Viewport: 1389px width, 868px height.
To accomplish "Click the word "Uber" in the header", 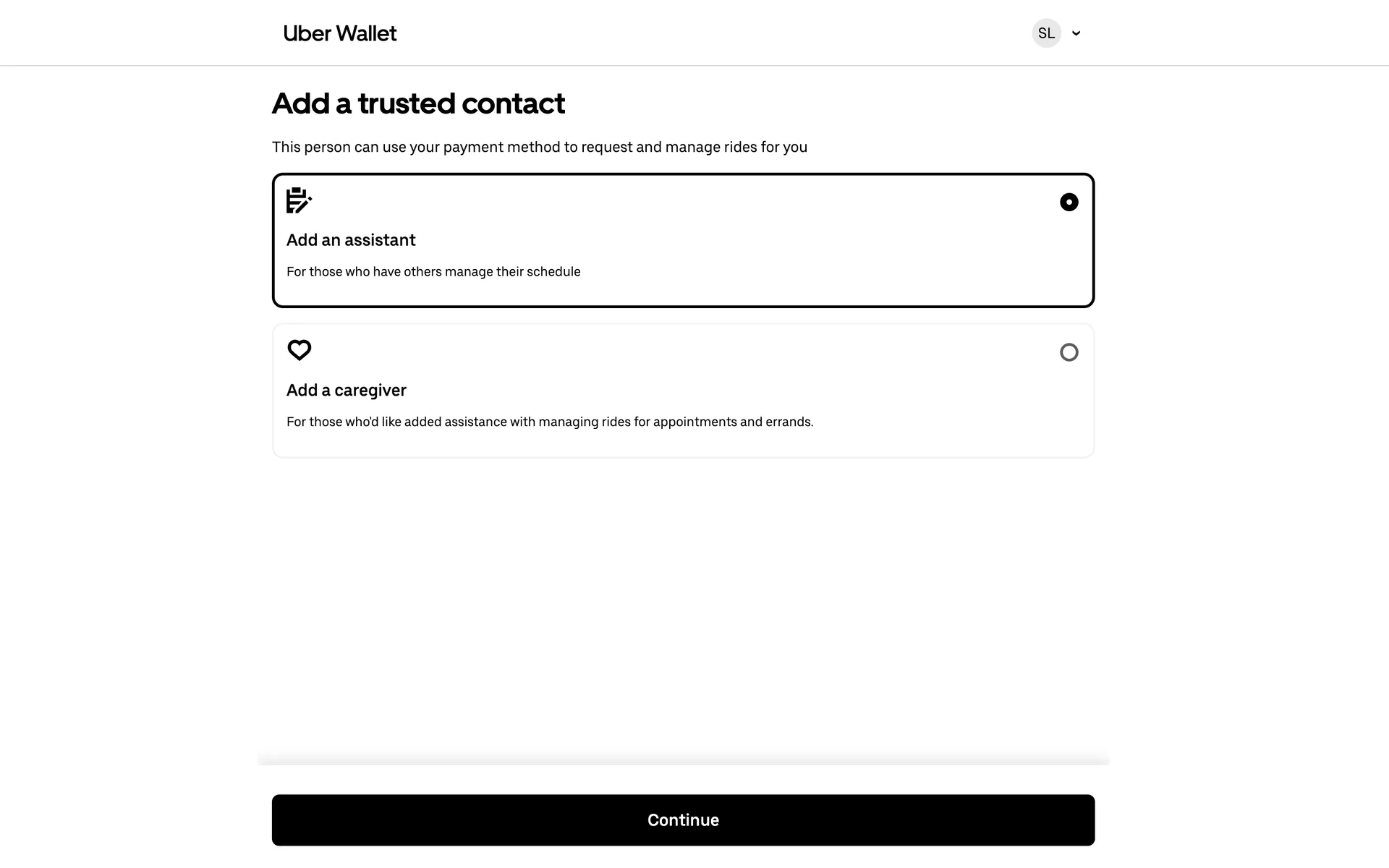I will [307, 33].
